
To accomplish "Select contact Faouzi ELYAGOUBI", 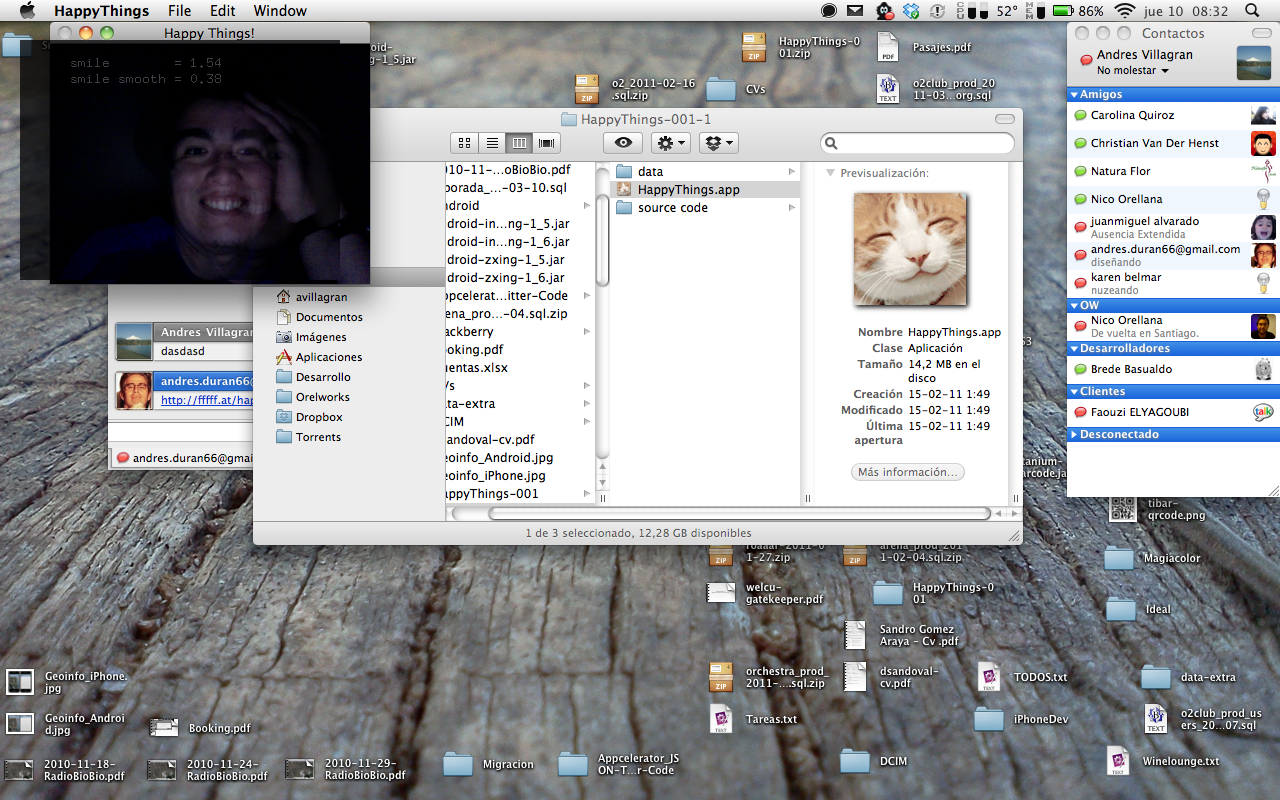I will click(x=1173, y=412).
